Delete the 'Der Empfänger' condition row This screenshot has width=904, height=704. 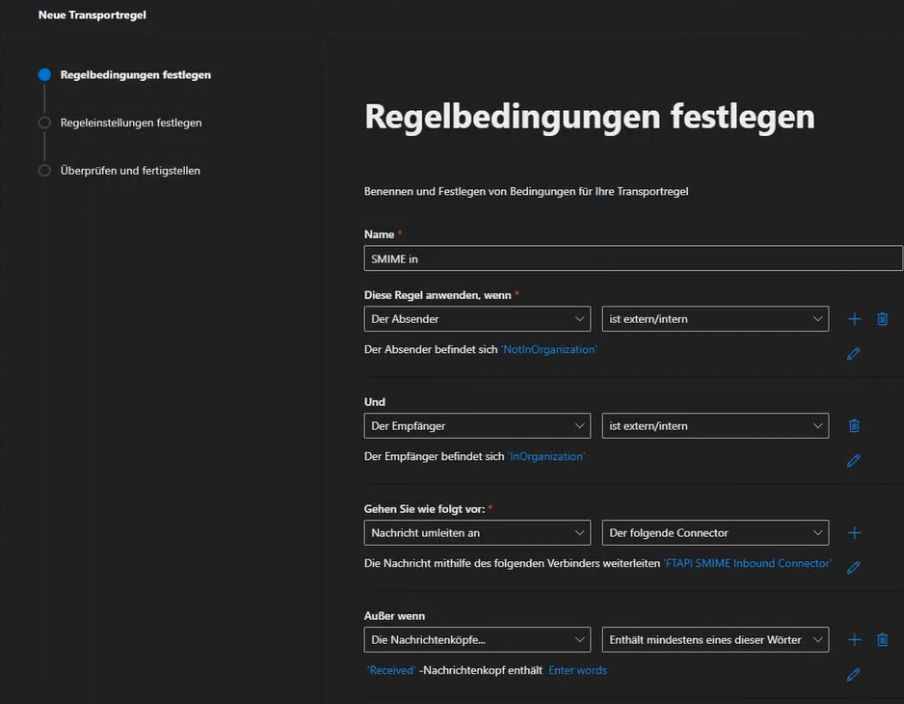tap(854, 426)
